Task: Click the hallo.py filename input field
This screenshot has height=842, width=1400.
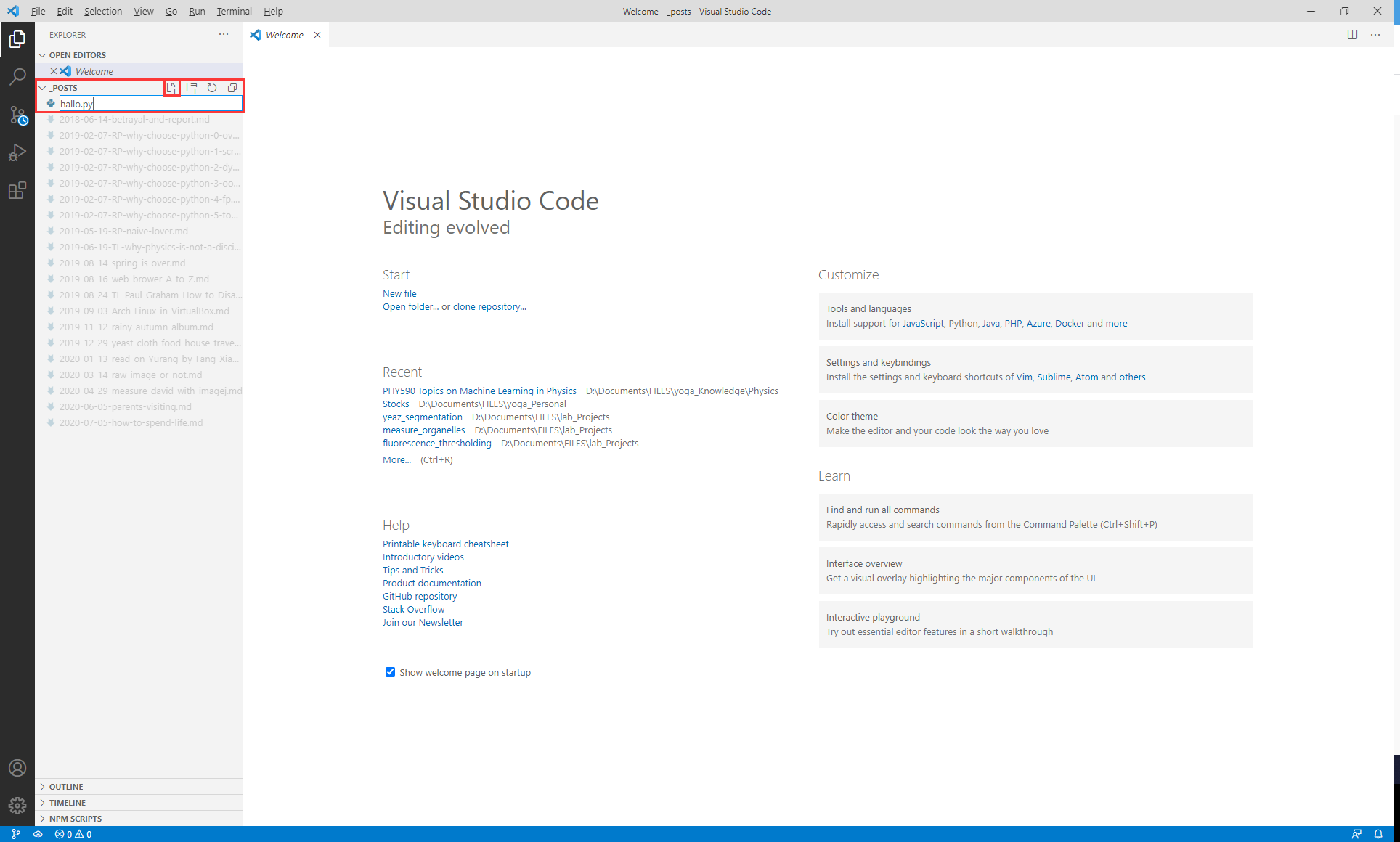Action: click(150, 104)
